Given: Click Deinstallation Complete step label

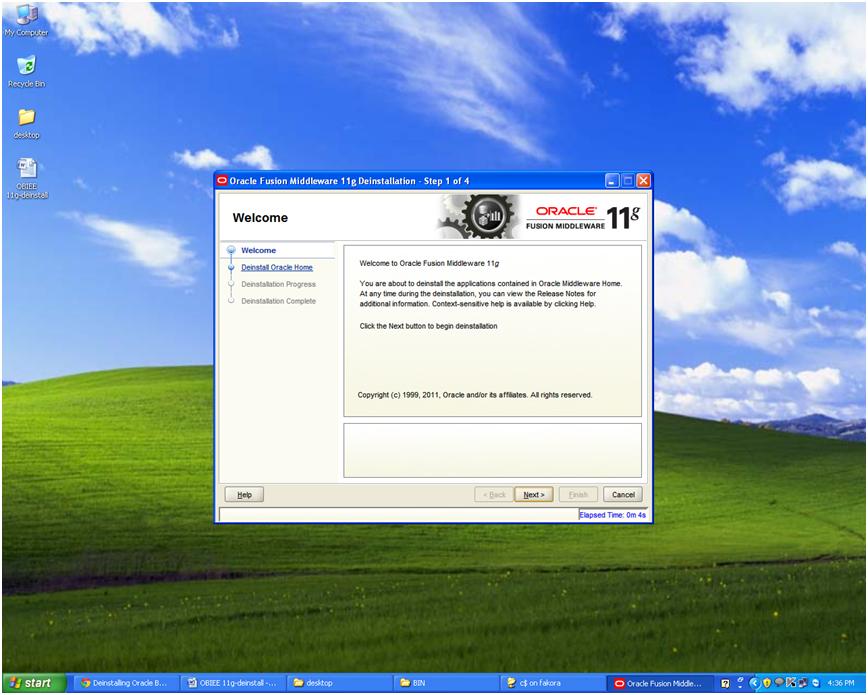Looking at the screenshot, I should (x=278, y=301).
